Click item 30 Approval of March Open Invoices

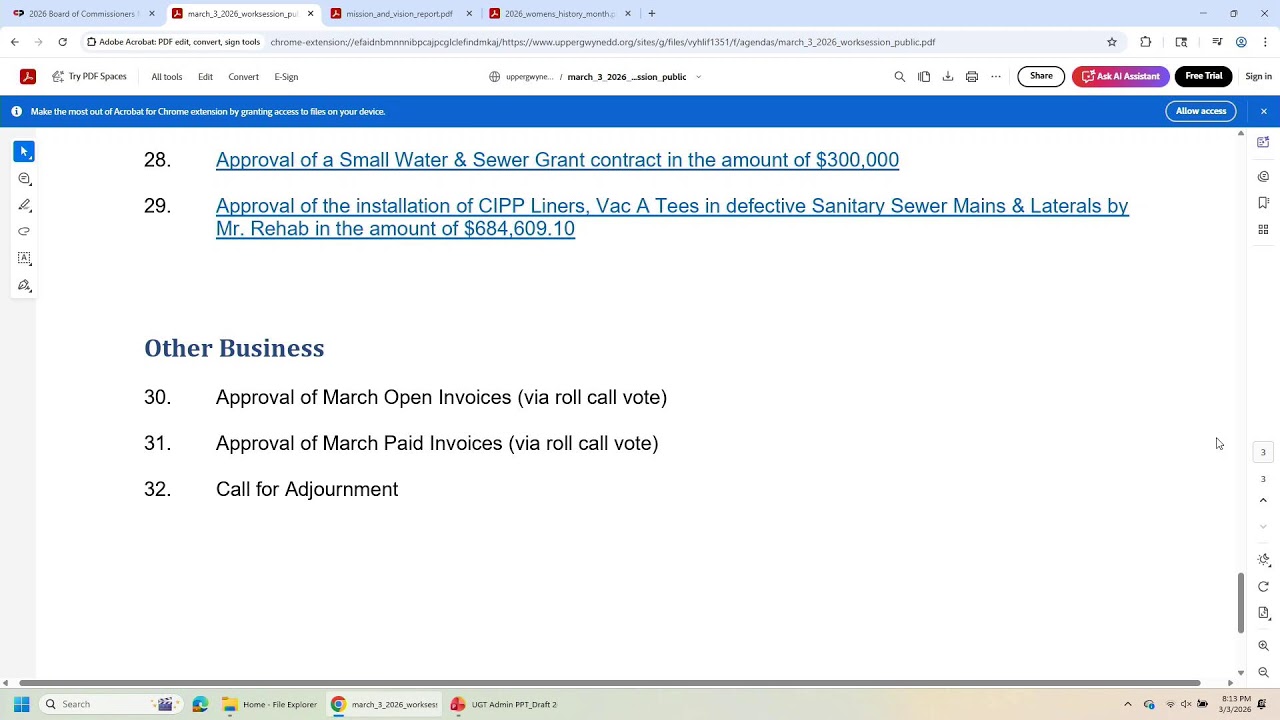point(441,397)
